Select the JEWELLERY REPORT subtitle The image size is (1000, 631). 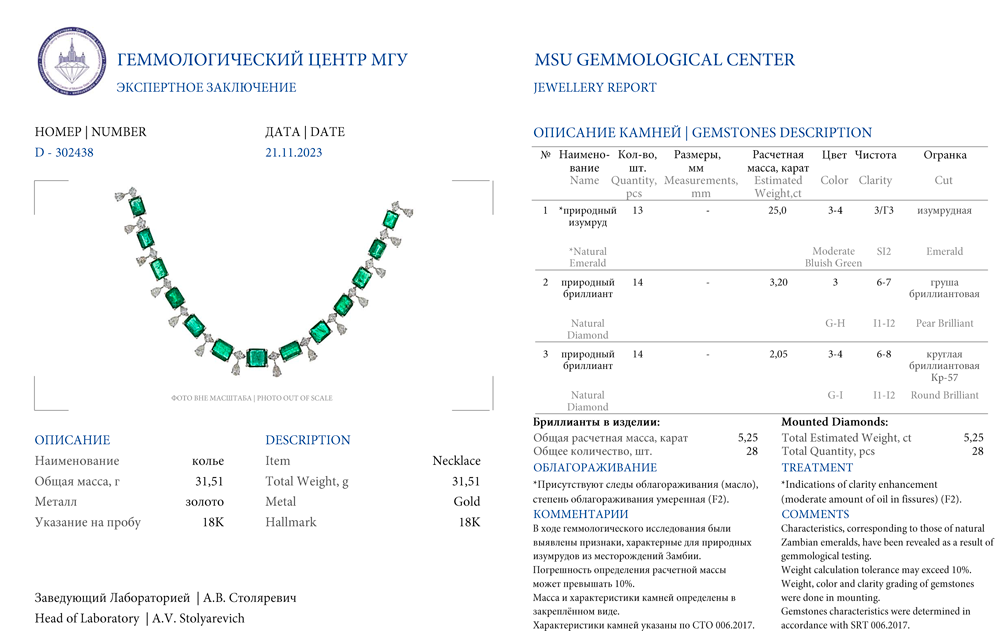(595, 88)
